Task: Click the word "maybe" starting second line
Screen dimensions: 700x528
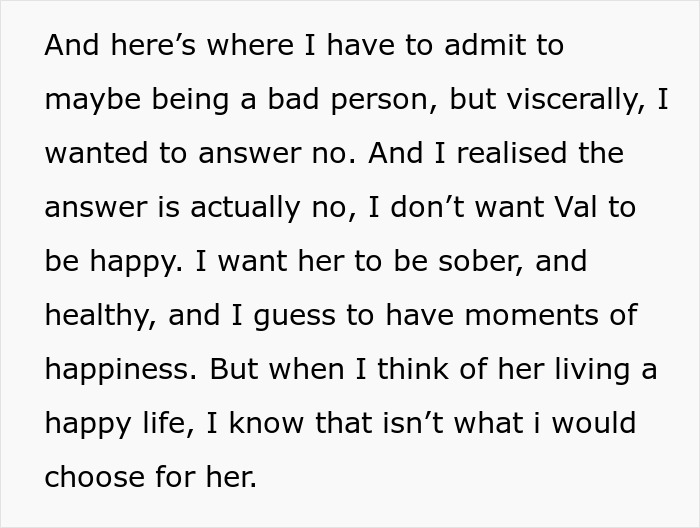Action: [96, 100]
